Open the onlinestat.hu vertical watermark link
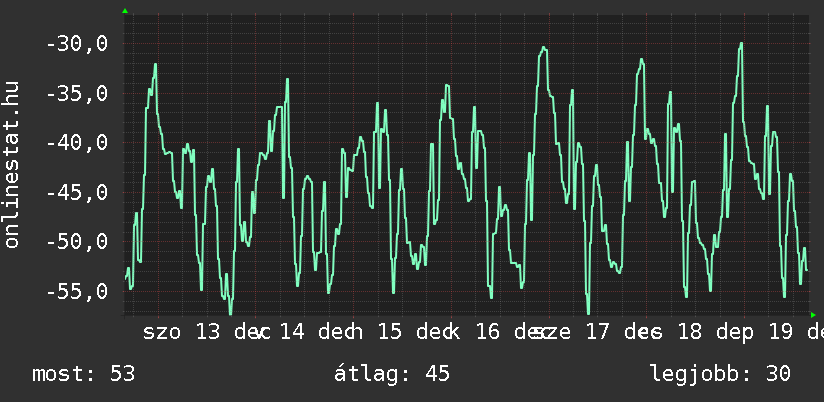Image resolution: width=824 pixels, height=402 pixels. (12, 164)
